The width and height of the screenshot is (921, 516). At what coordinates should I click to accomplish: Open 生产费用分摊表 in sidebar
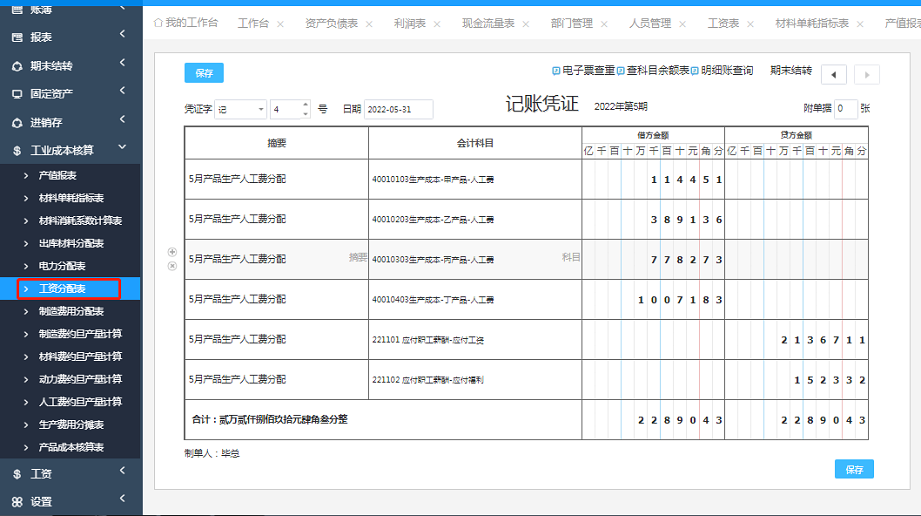pyautogui.click(x=71, y=425)
